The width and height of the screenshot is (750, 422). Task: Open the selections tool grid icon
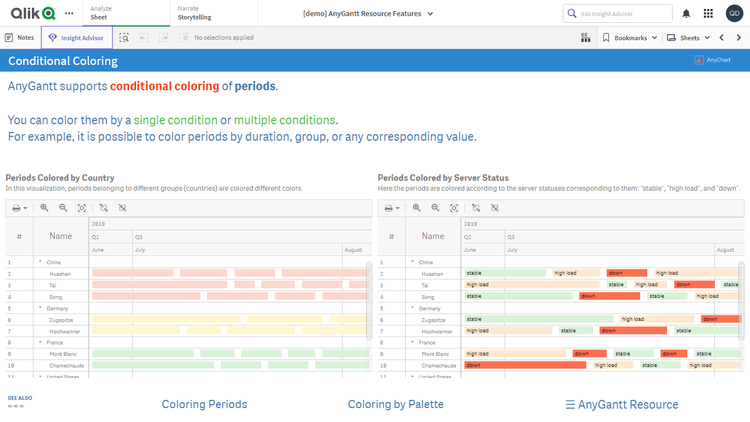coord(585,37)
